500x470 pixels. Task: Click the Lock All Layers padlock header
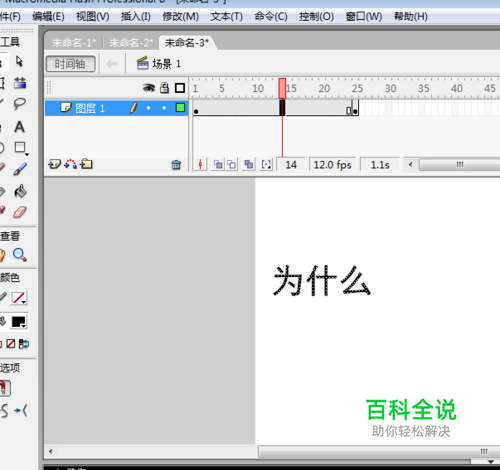(164, 88)
